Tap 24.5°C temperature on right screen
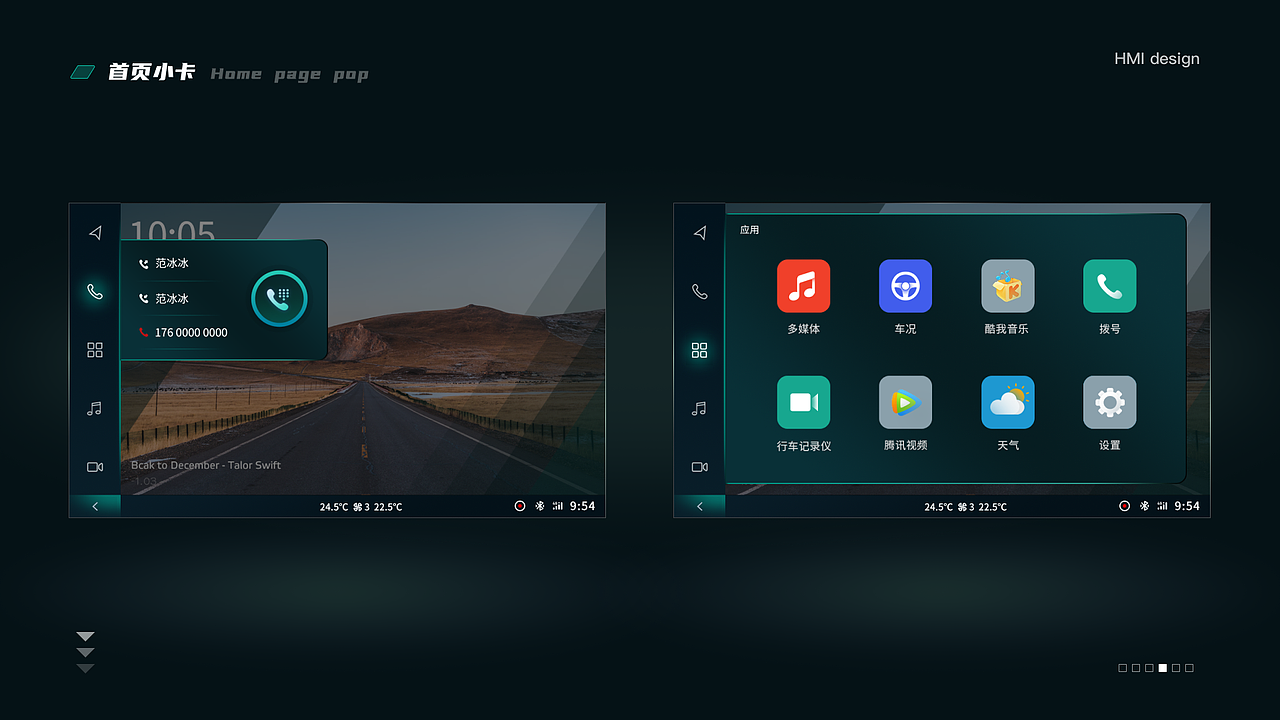1280x720 pixels. pyautogui.click(x=939, y=507)
